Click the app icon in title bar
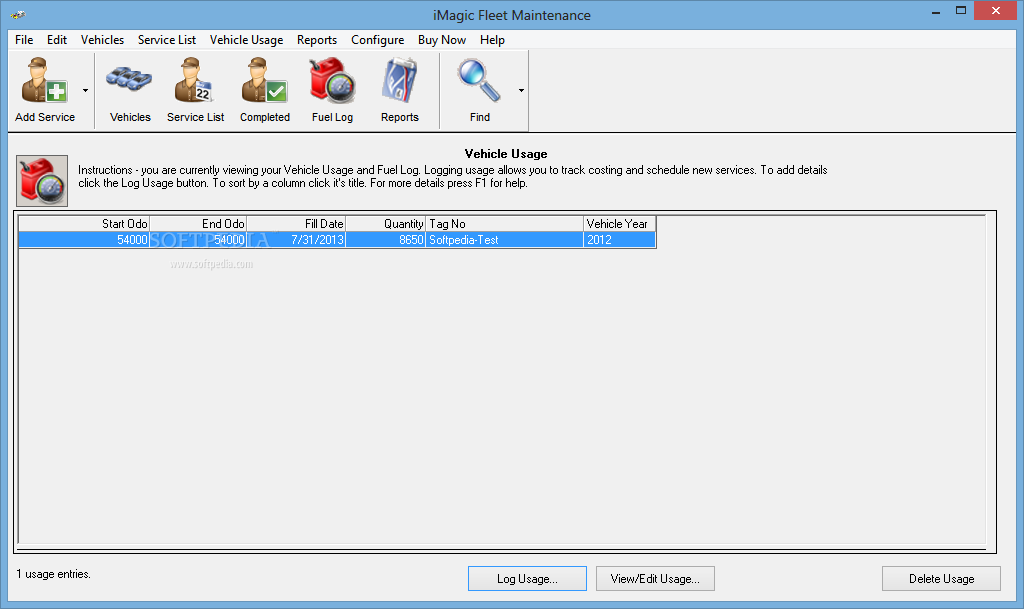This screenshot has width=1024, height=609. 18,14
